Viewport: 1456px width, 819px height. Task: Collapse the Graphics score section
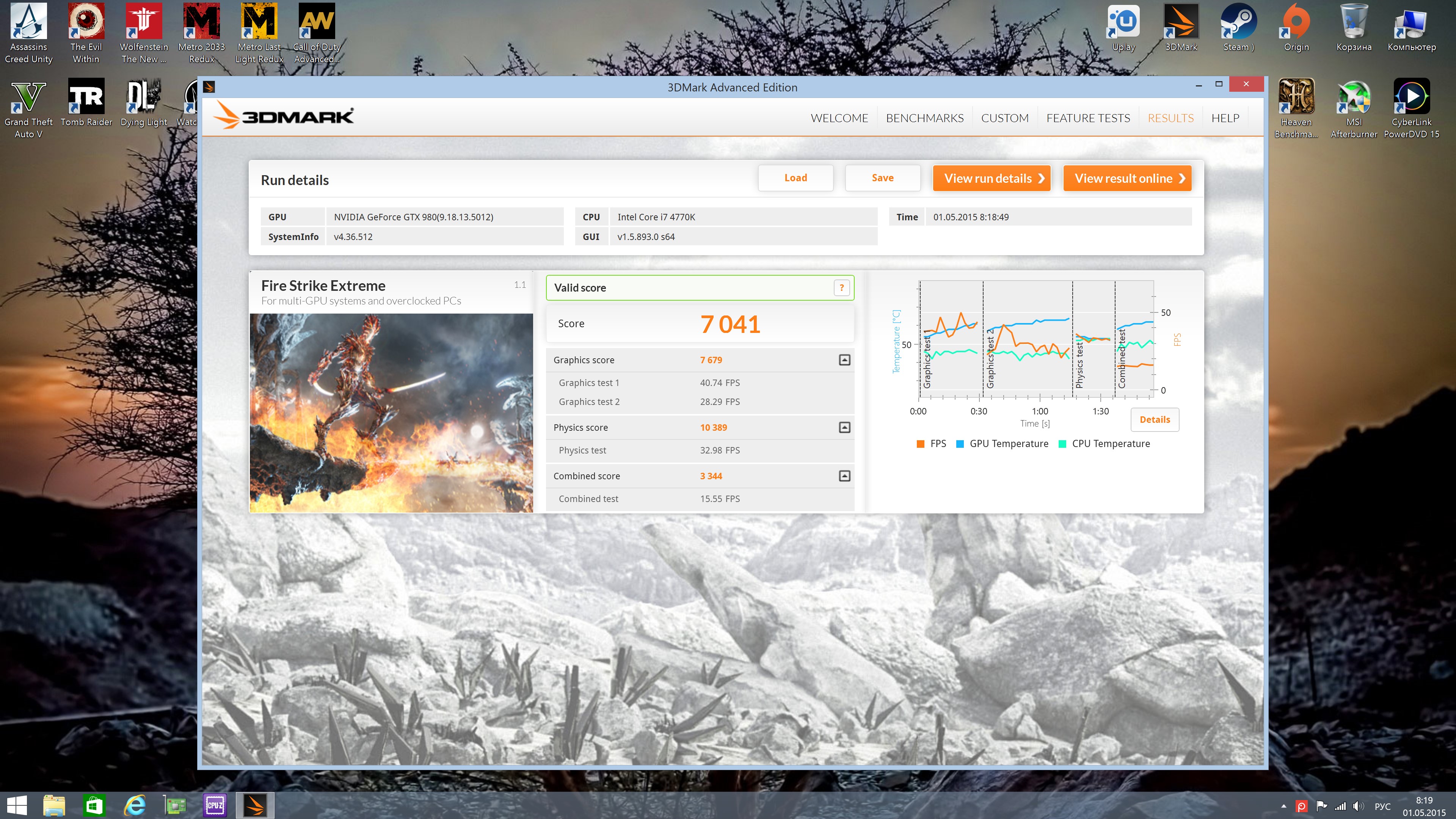click(844, 360)
